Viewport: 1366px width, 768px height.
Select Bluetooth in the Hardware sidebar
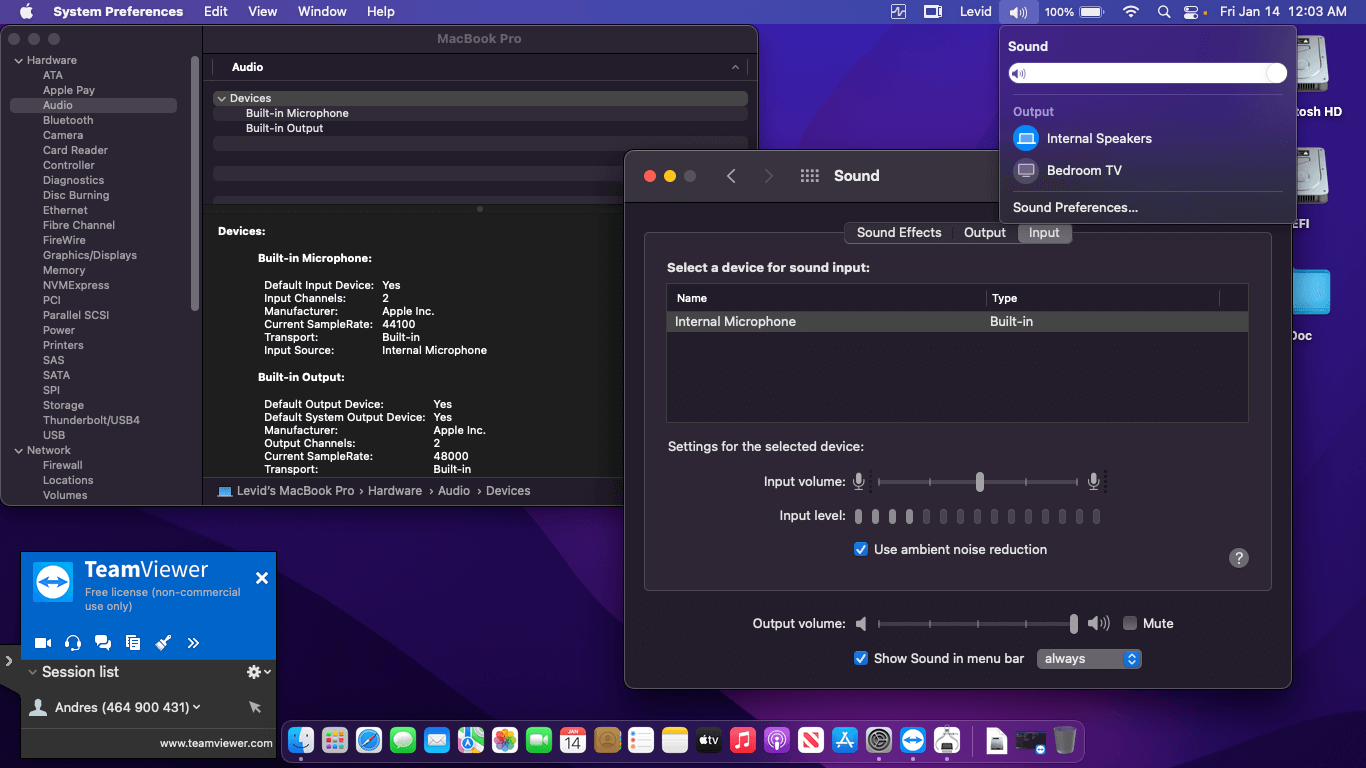[x=68, y=121]
